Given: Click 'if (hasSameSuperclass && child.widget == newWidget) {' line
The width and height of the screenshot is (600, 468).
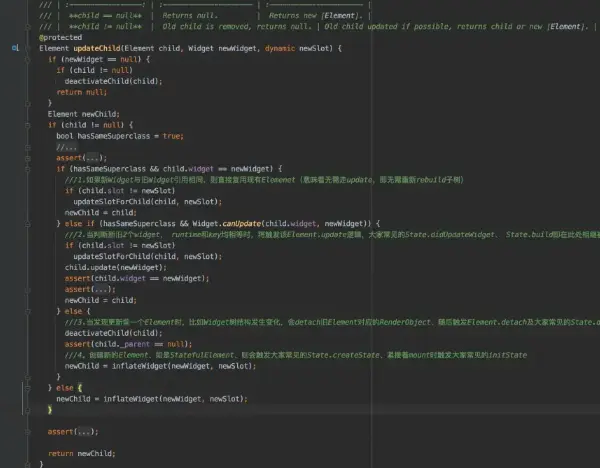Looking at the screenshot, I should 170,169.
